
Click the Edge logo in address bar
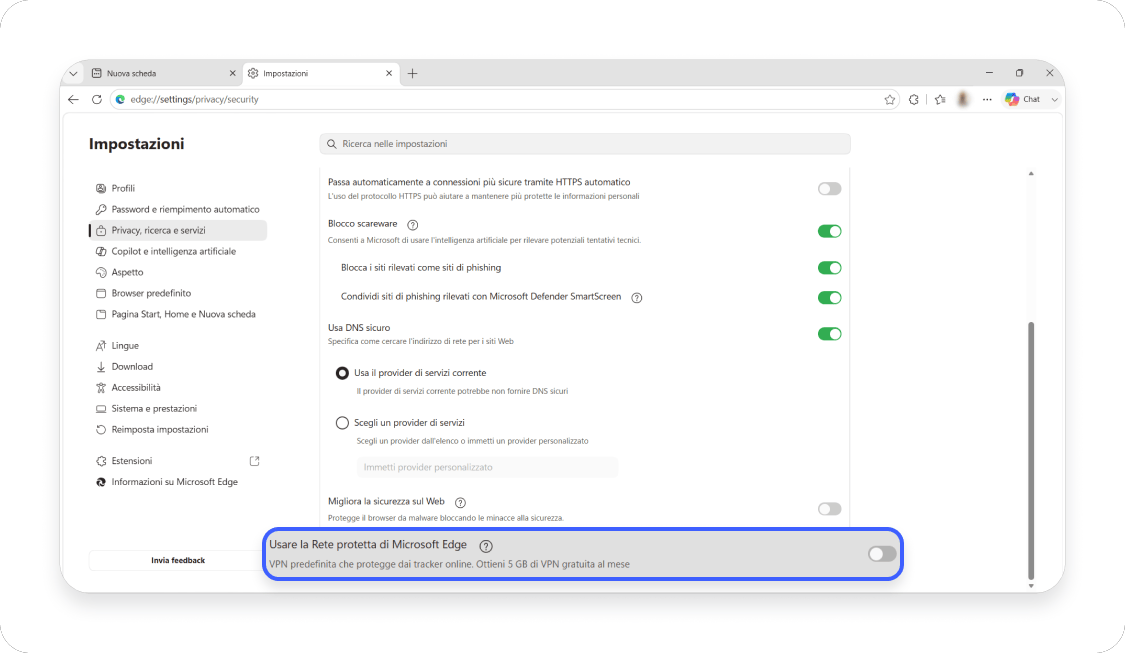tap(121, 100)
